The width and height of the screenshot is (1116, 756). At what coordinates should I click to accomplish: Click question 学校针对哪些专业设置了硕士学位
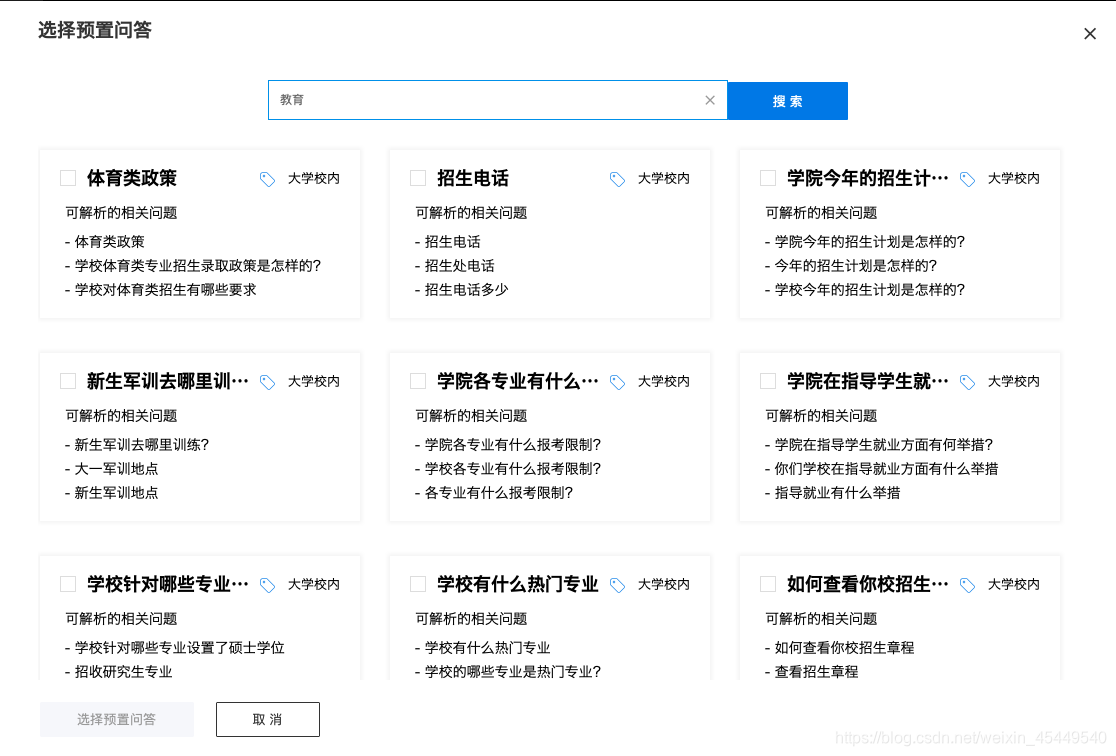pos(179,648)
